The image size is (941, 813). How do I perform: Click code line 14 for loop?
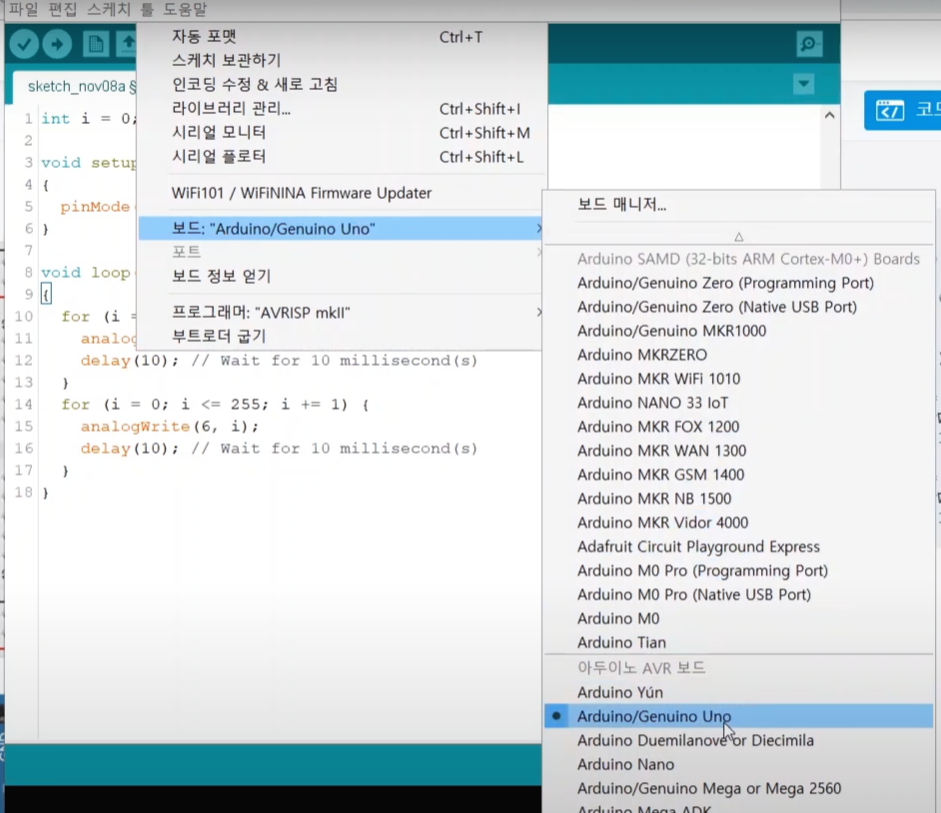(x=215, y=404)
